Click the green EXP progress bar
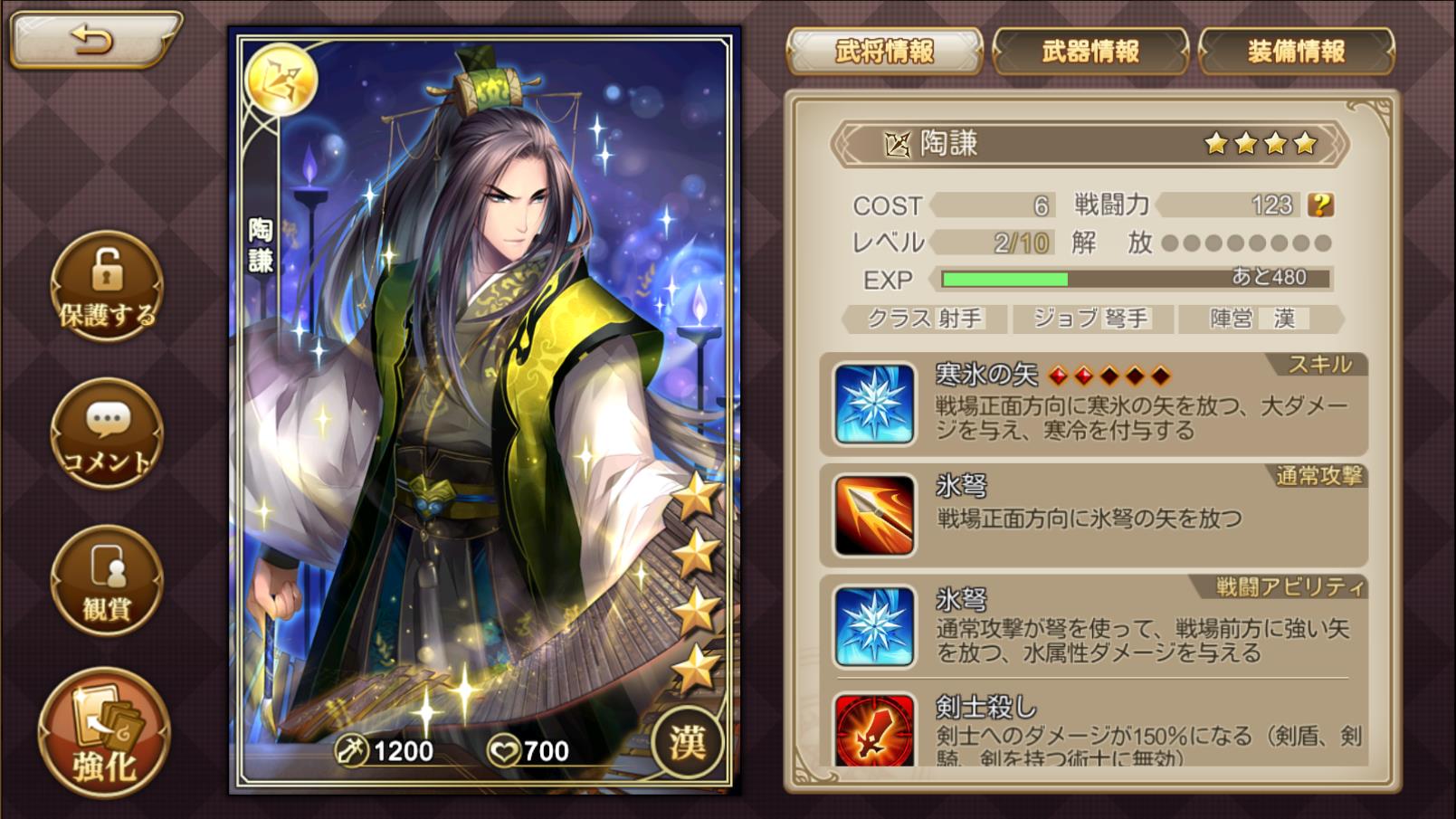 click(x=1136, y=279)
